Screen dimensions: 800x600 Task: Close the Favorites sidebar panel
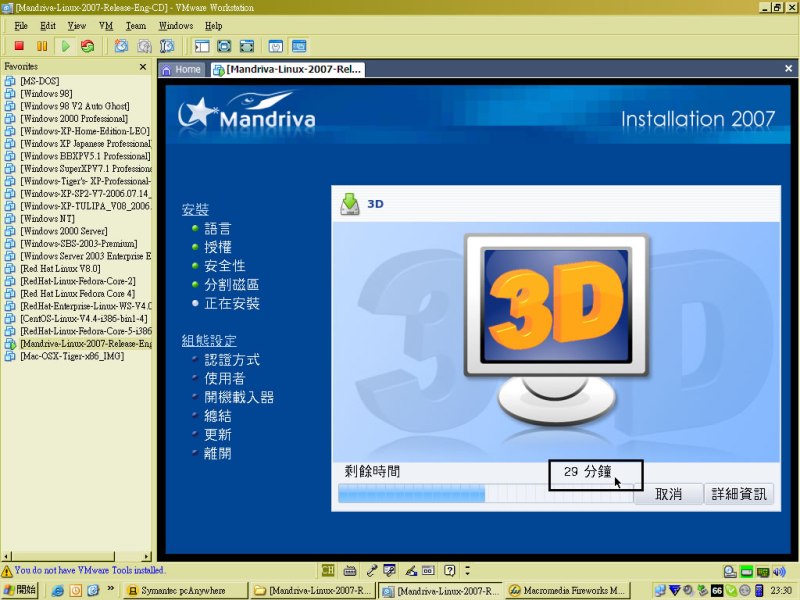(143, 66)
